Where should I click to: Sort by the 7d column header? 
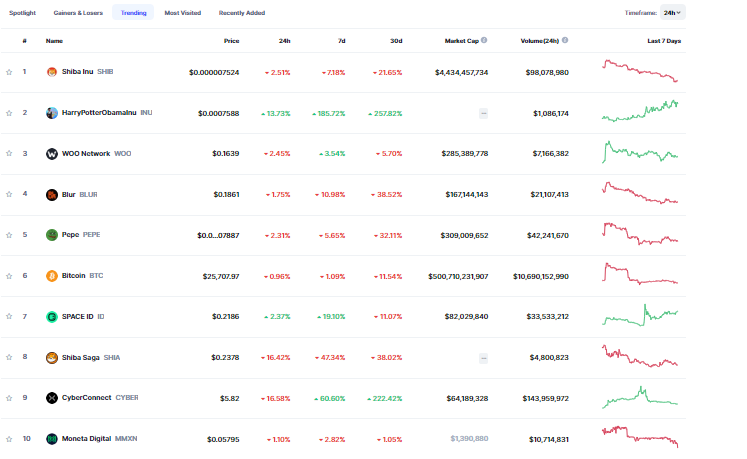point(342,41)
